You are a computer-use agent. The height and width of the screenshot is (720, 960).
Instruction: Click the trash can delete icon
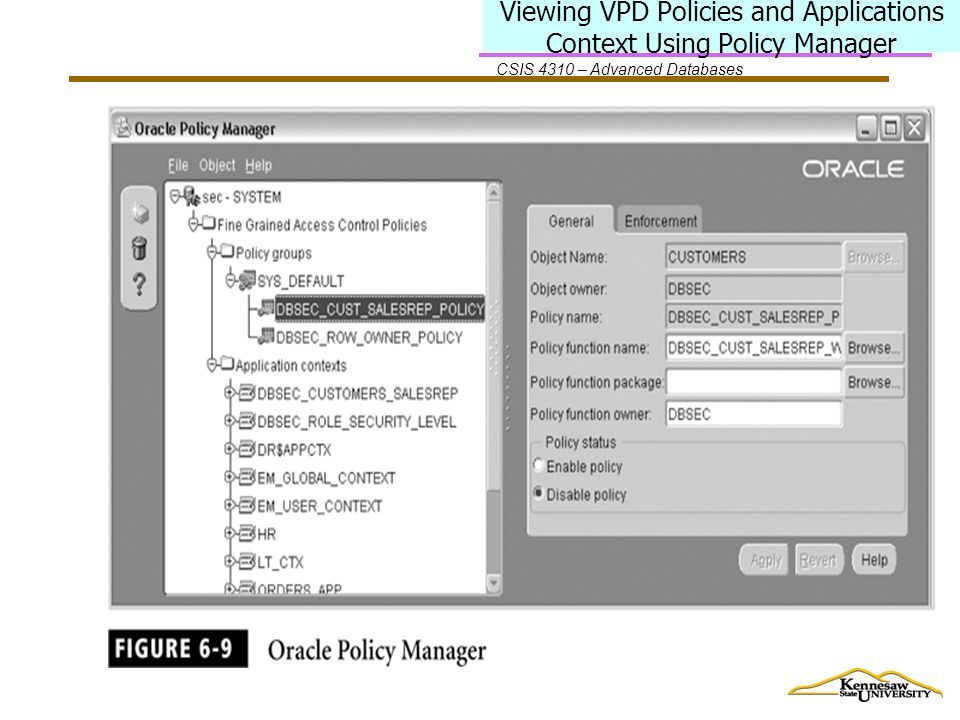[x=140, y=249]
